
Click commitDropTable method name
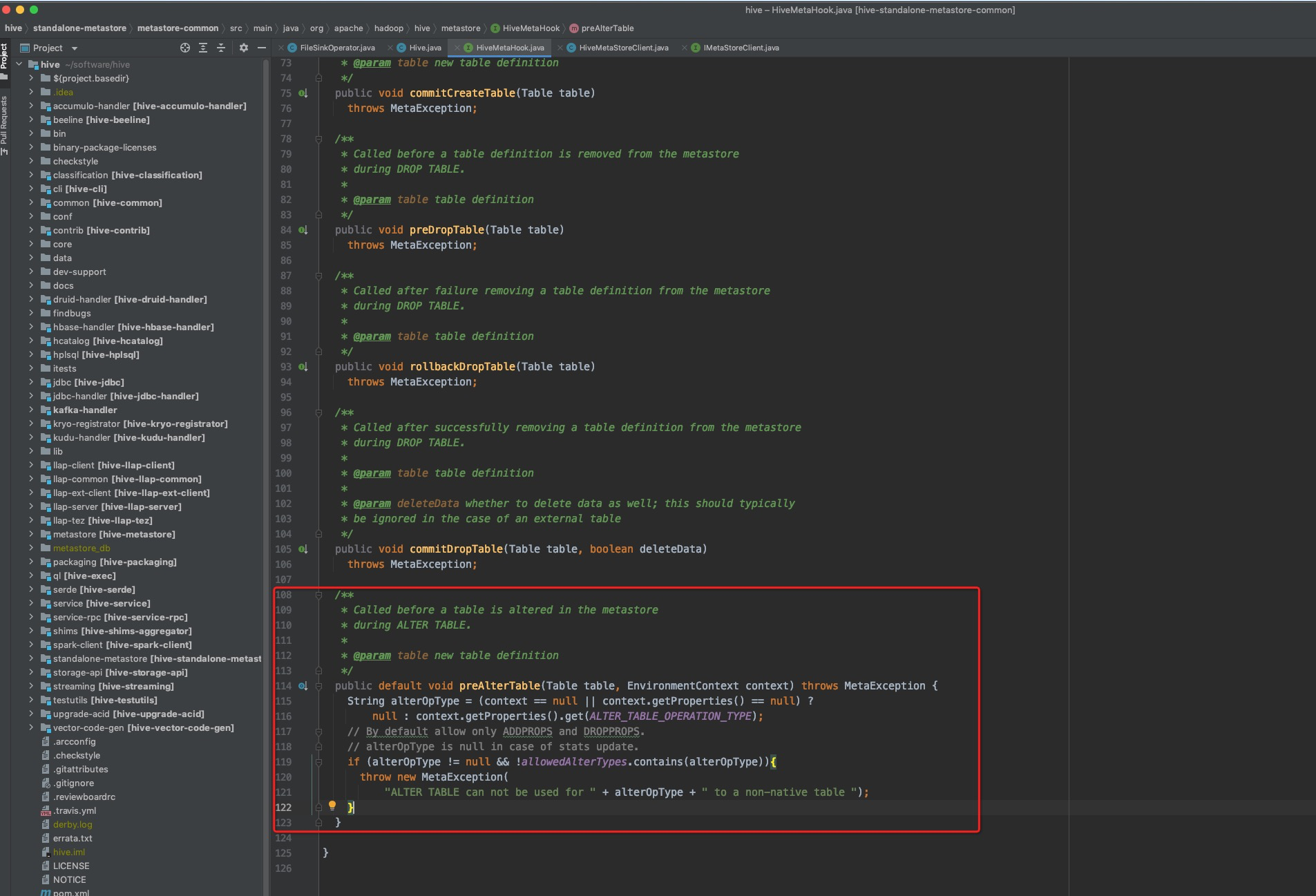[x=456, y=549]
